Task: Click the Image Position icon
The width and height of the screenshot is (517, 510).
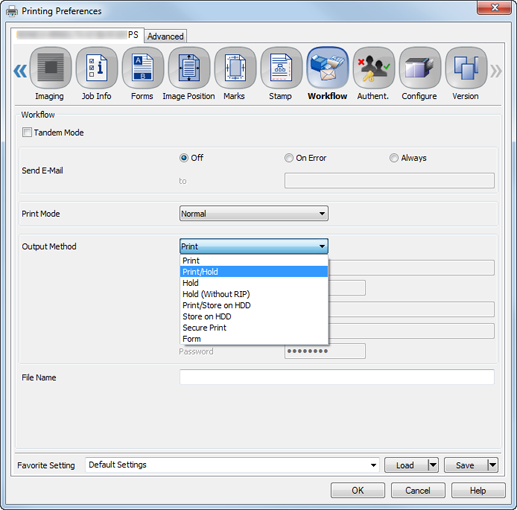Action: point(189,68)
